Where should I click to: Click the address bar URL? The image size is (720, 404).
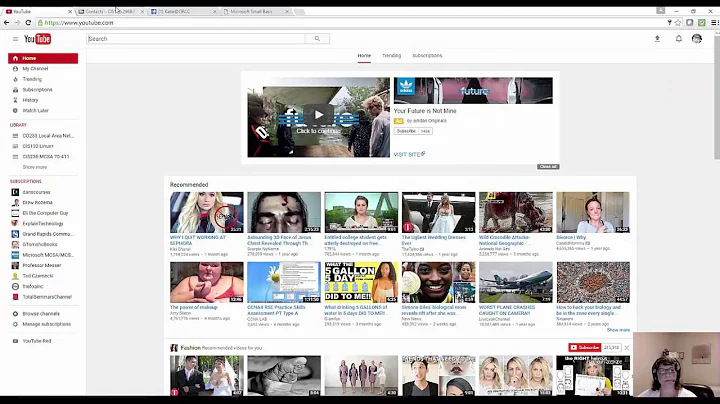[x=79, y=22]
